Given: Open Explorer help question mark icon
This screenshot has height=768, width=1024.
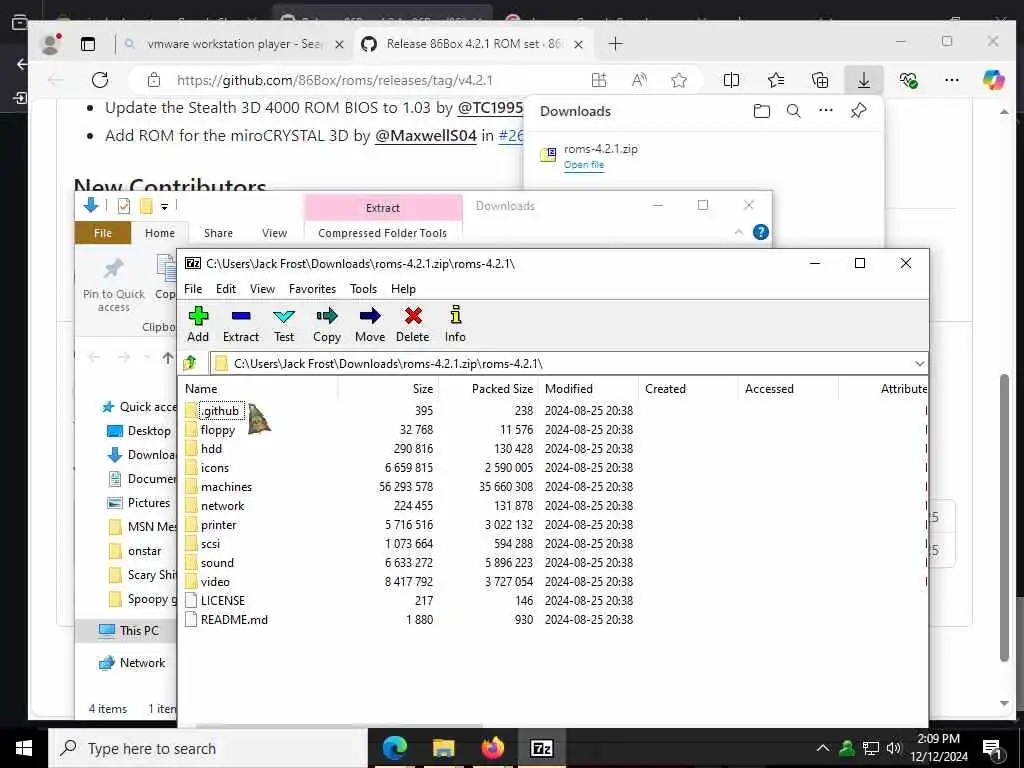Looking at the screenshot, I should (761, 232).
